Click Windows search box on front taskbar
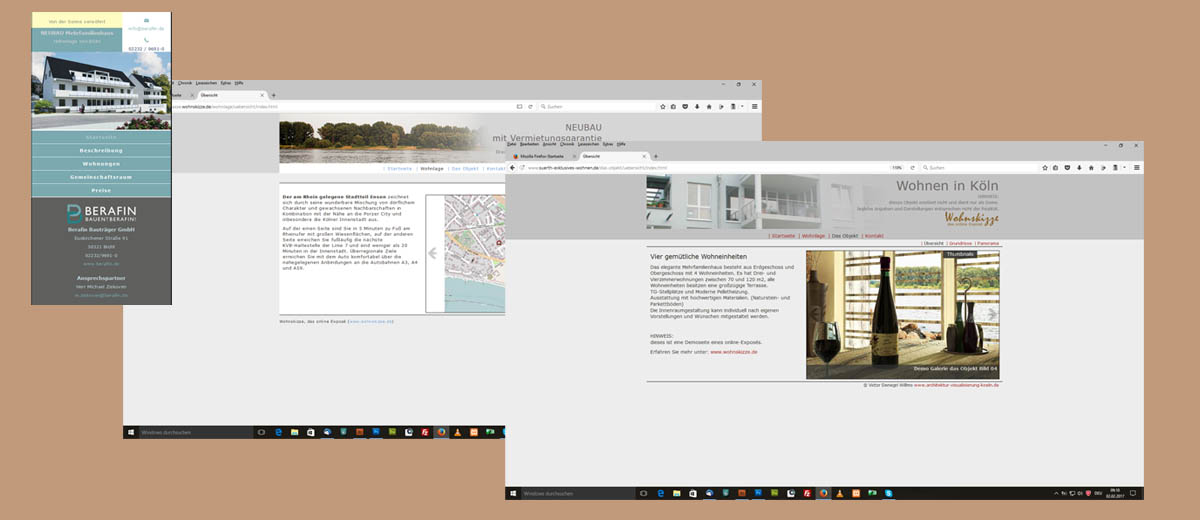The image size is (1200, 520). tap(578, 493)
